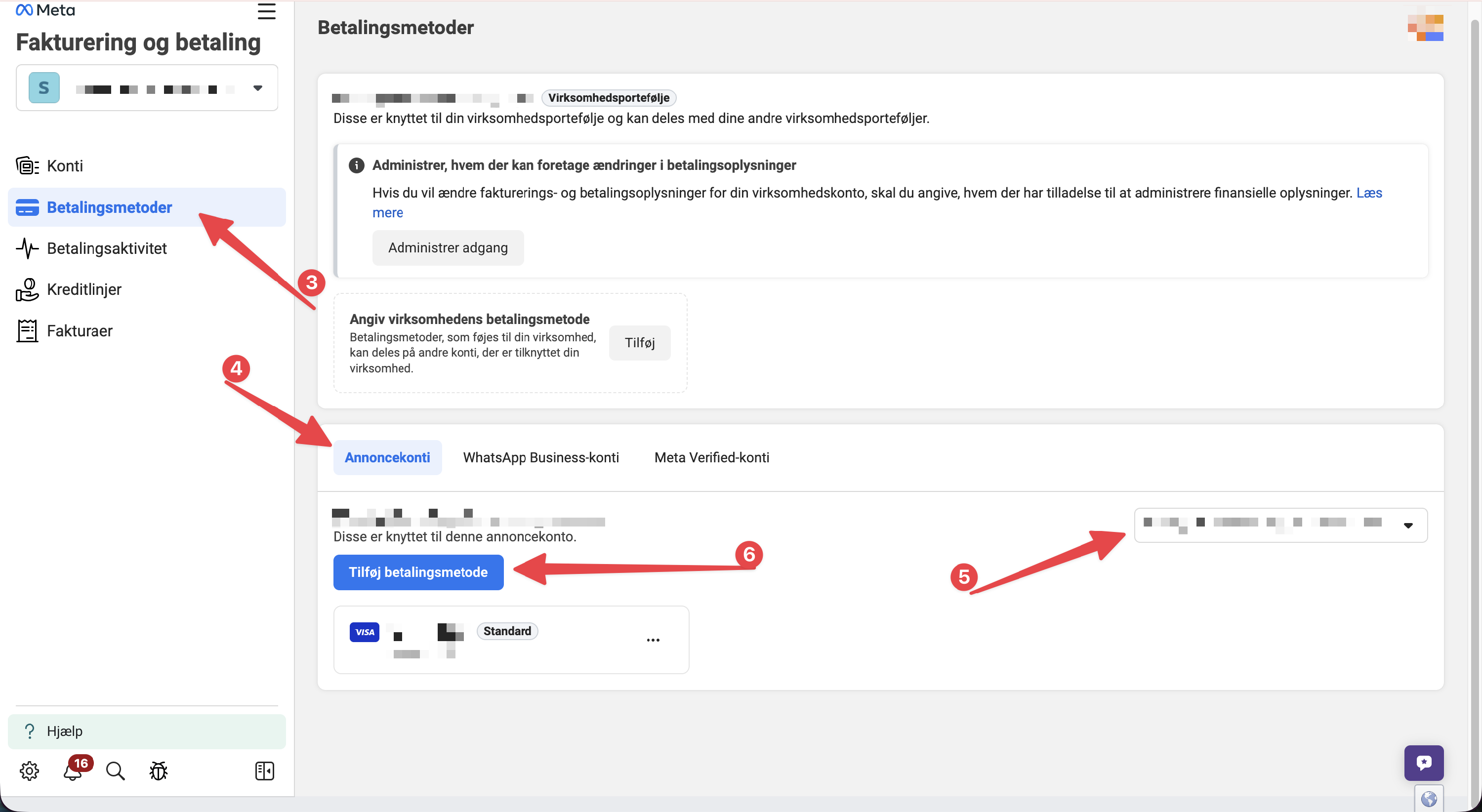The height and width of the screenshot is (812, 1482).
Task: Open the feedback chat star icon
Action: pyautogui.click(x=1423, y=763)
